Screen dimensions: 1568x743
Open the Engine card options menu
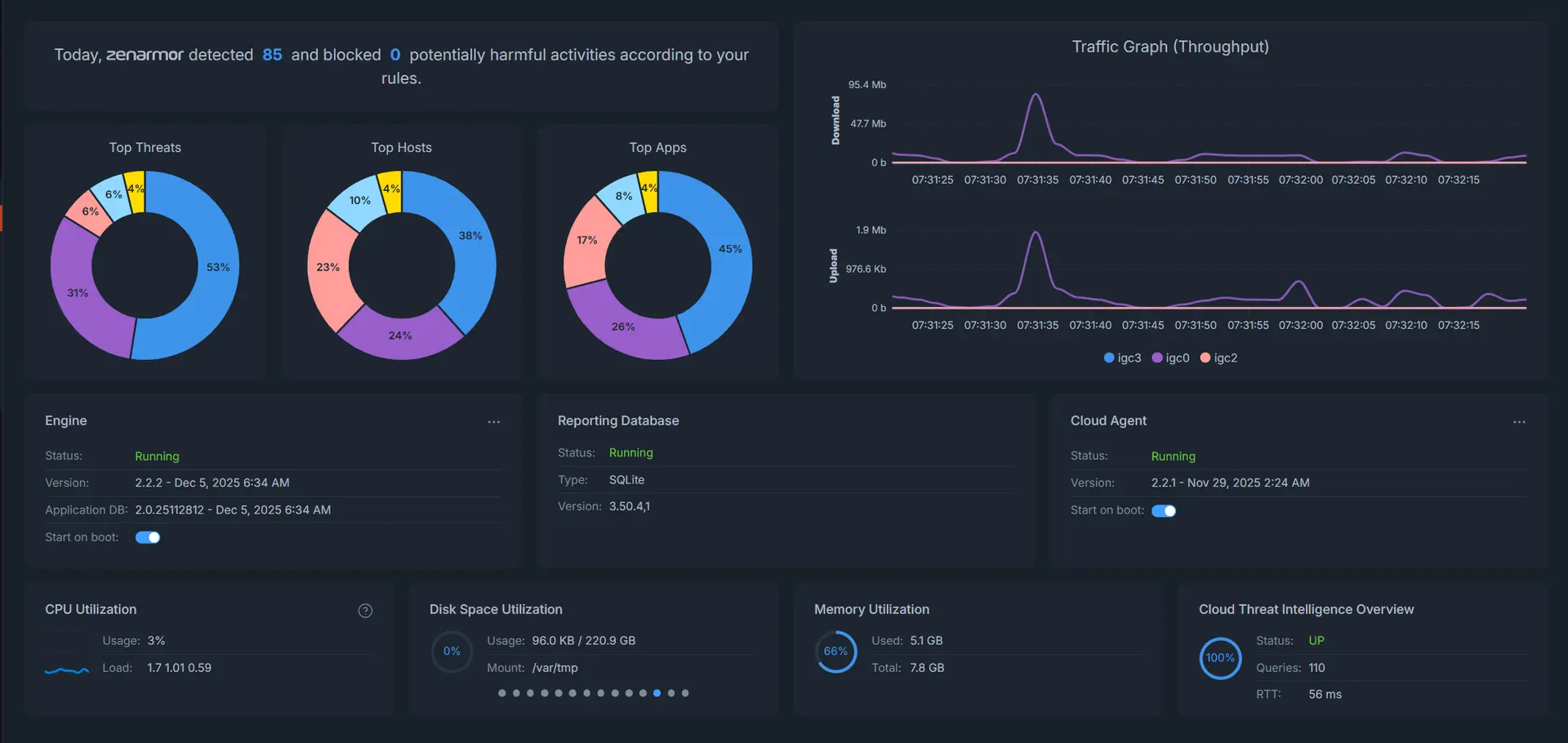click(493, 422)
